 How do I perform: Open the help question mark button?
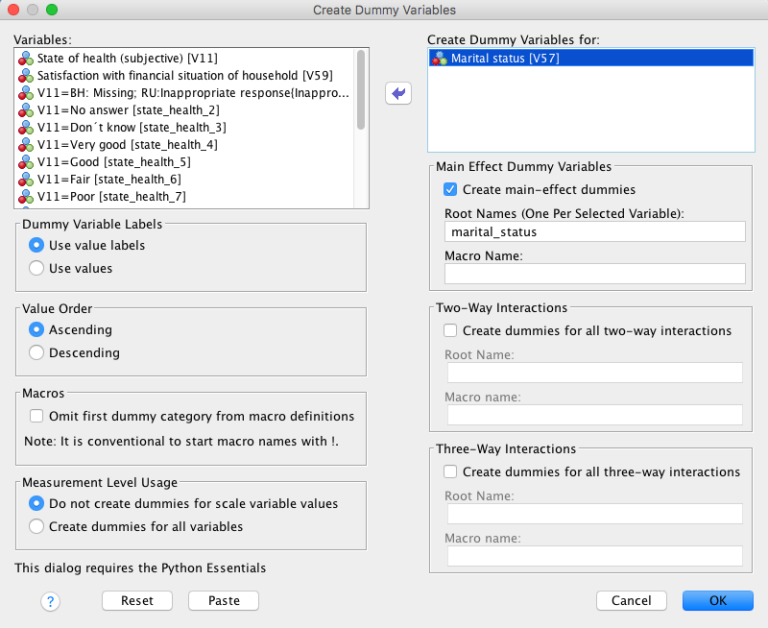pyautogui.click(x=50, y=601)
